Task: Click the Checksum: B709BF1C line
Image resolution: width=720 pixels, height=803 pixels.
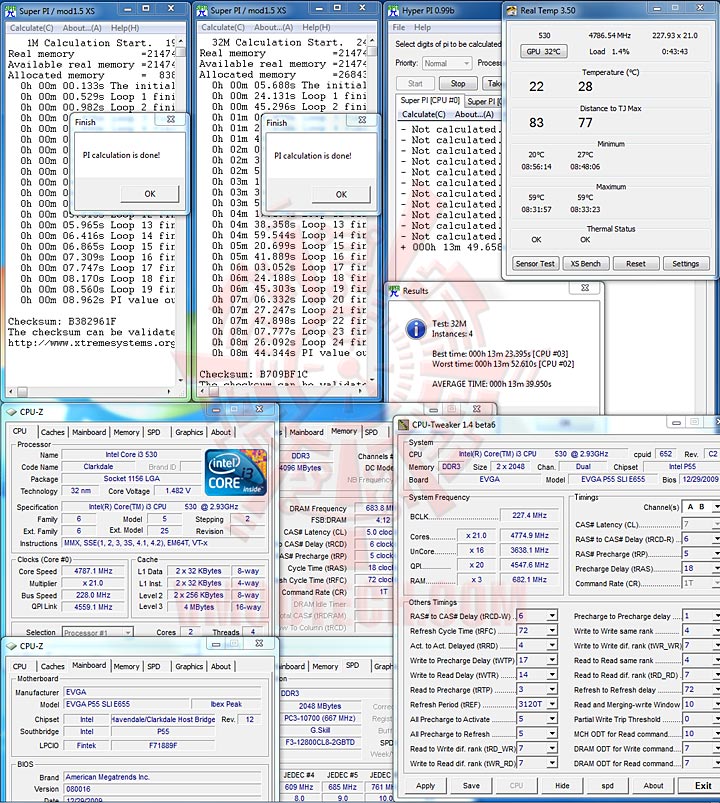Action: 253,374
